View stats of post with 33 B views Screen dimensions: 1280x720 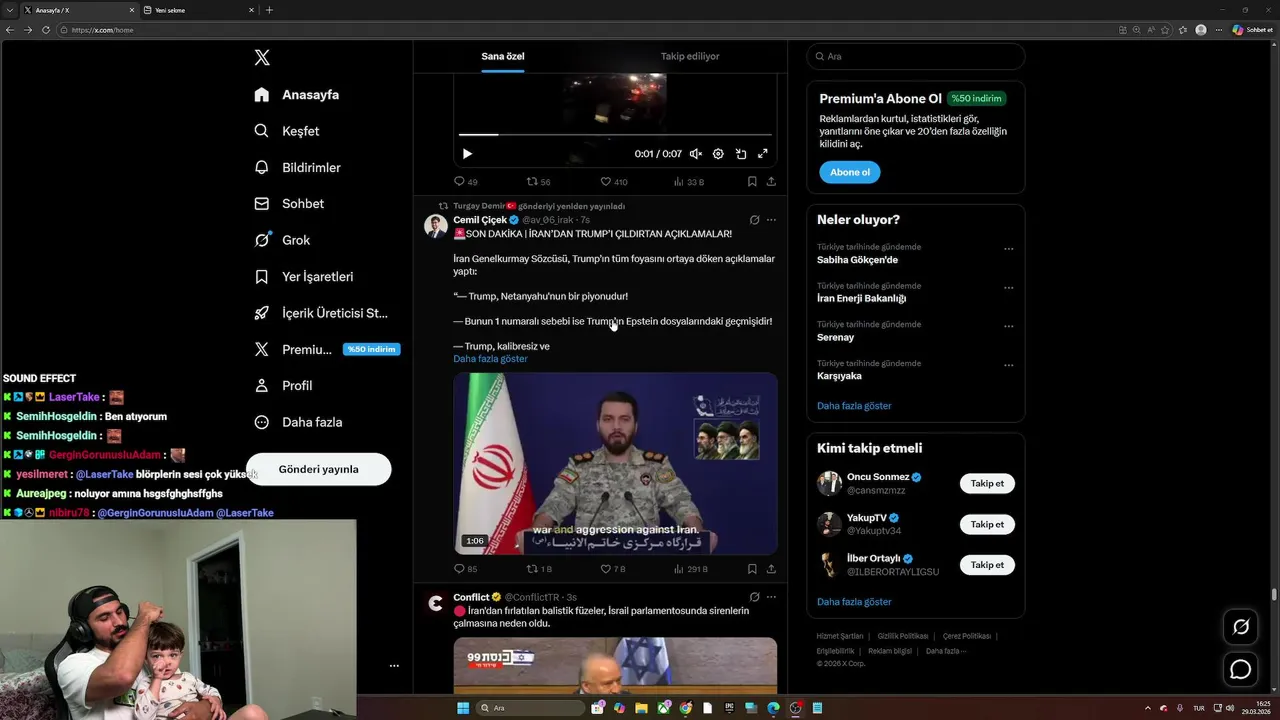(689, 182)
